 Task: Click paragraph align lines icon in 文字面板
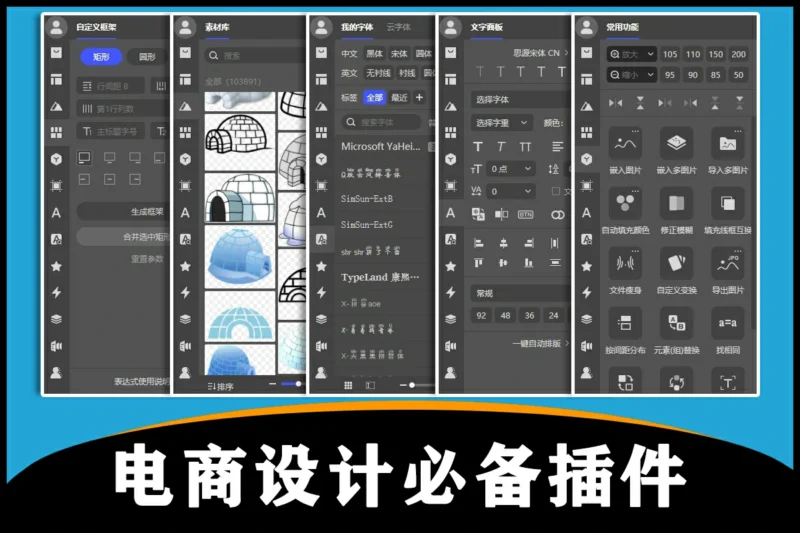coord(558,147)
